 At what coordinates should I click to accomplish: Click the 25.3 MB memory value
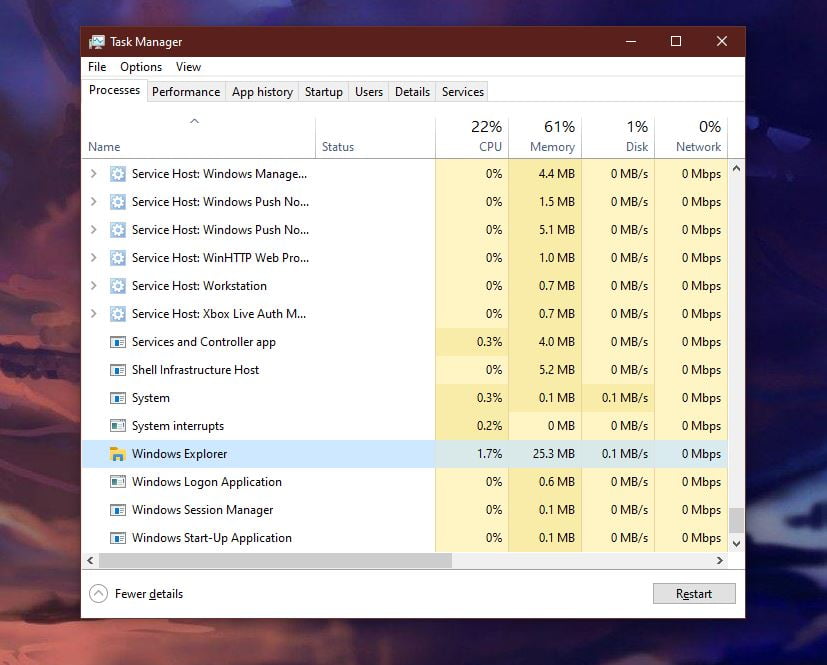point(553,454)
